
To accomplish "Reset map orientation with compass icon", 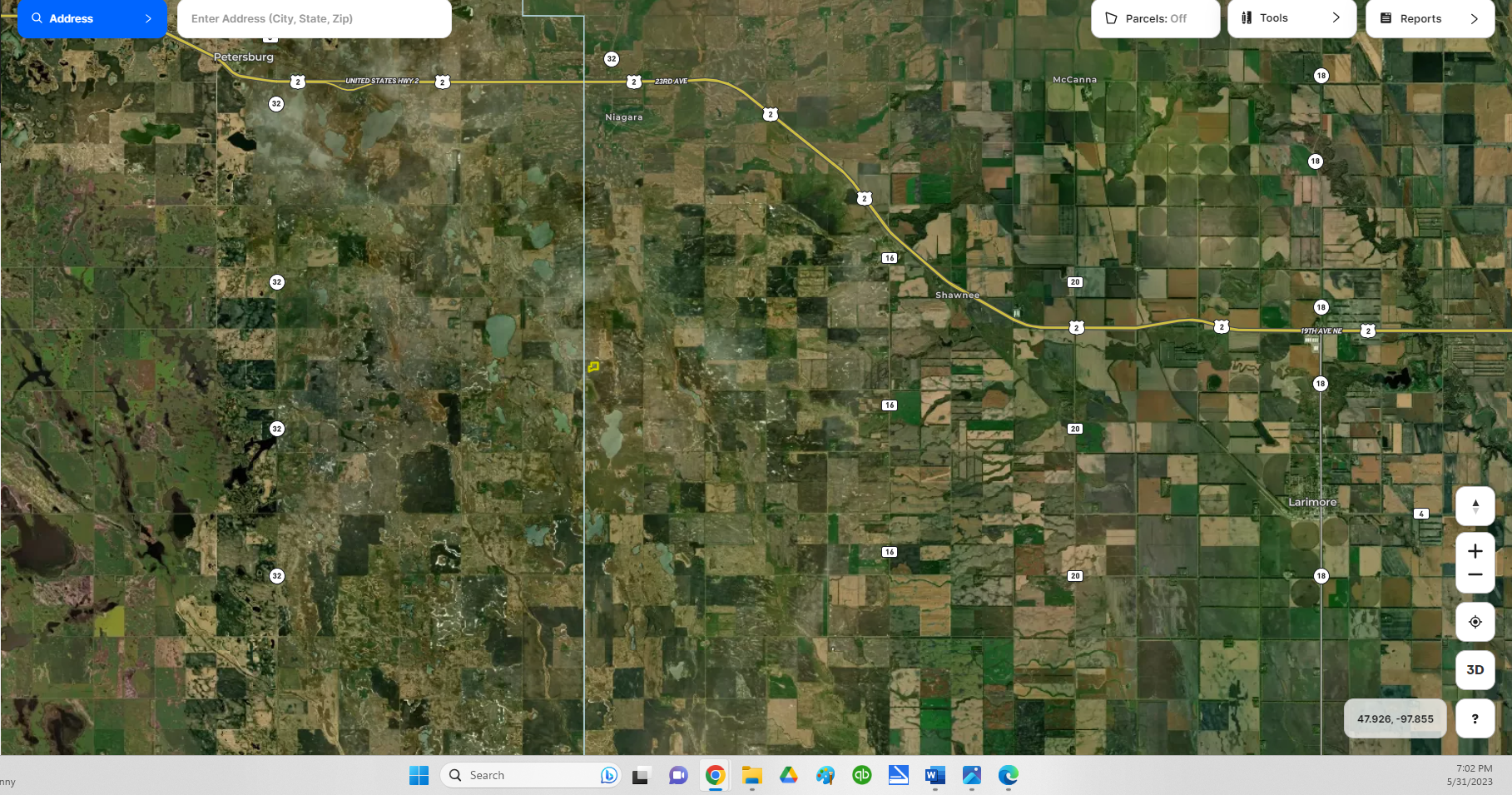I will coord(1475,506).
